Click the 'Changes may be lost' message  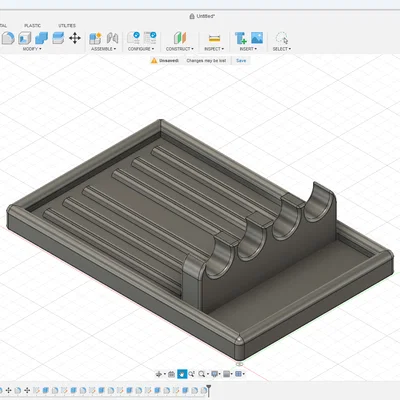(x=206, y=61)
